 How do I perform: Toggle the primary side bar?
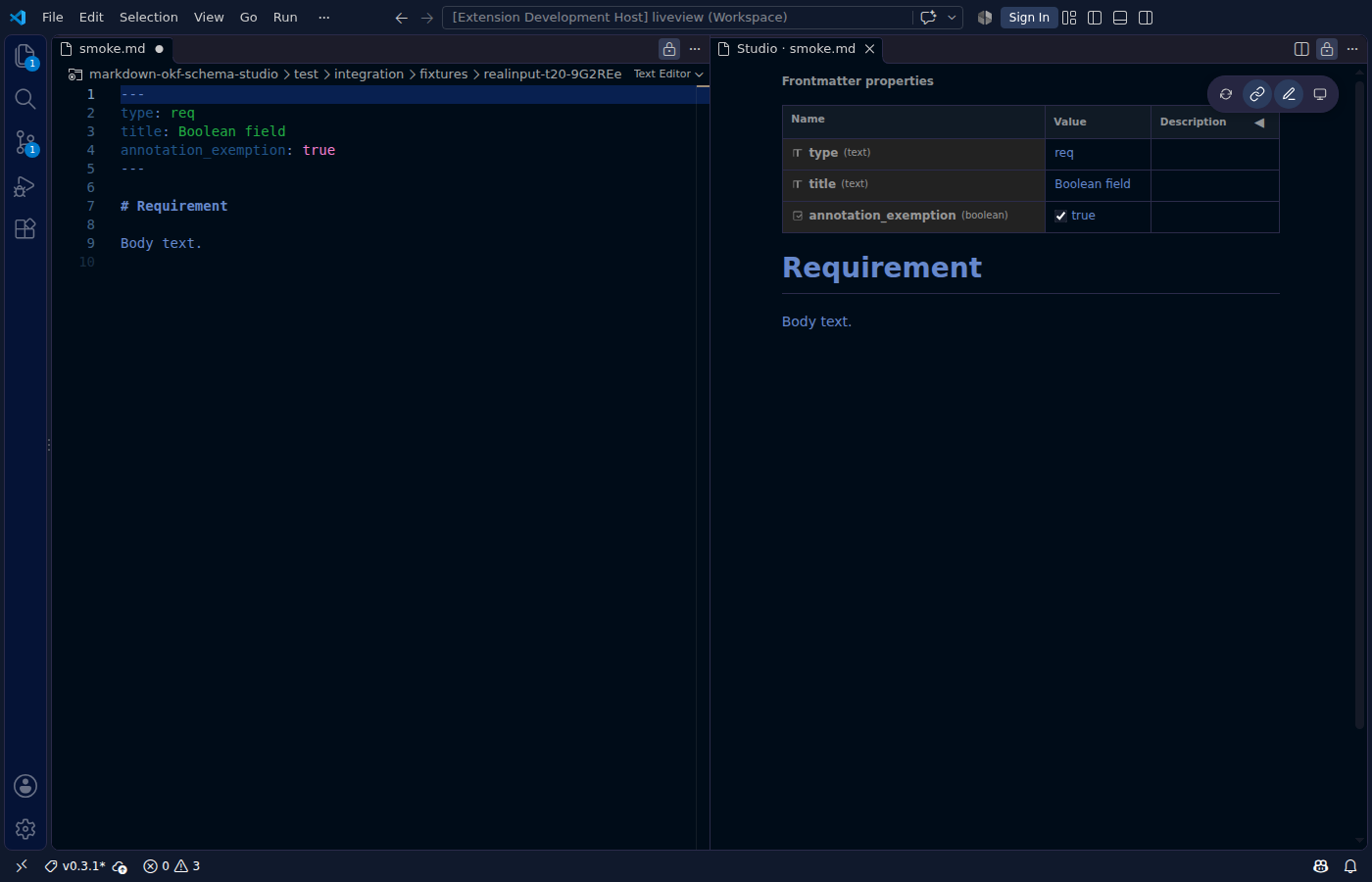(1095, 18)
